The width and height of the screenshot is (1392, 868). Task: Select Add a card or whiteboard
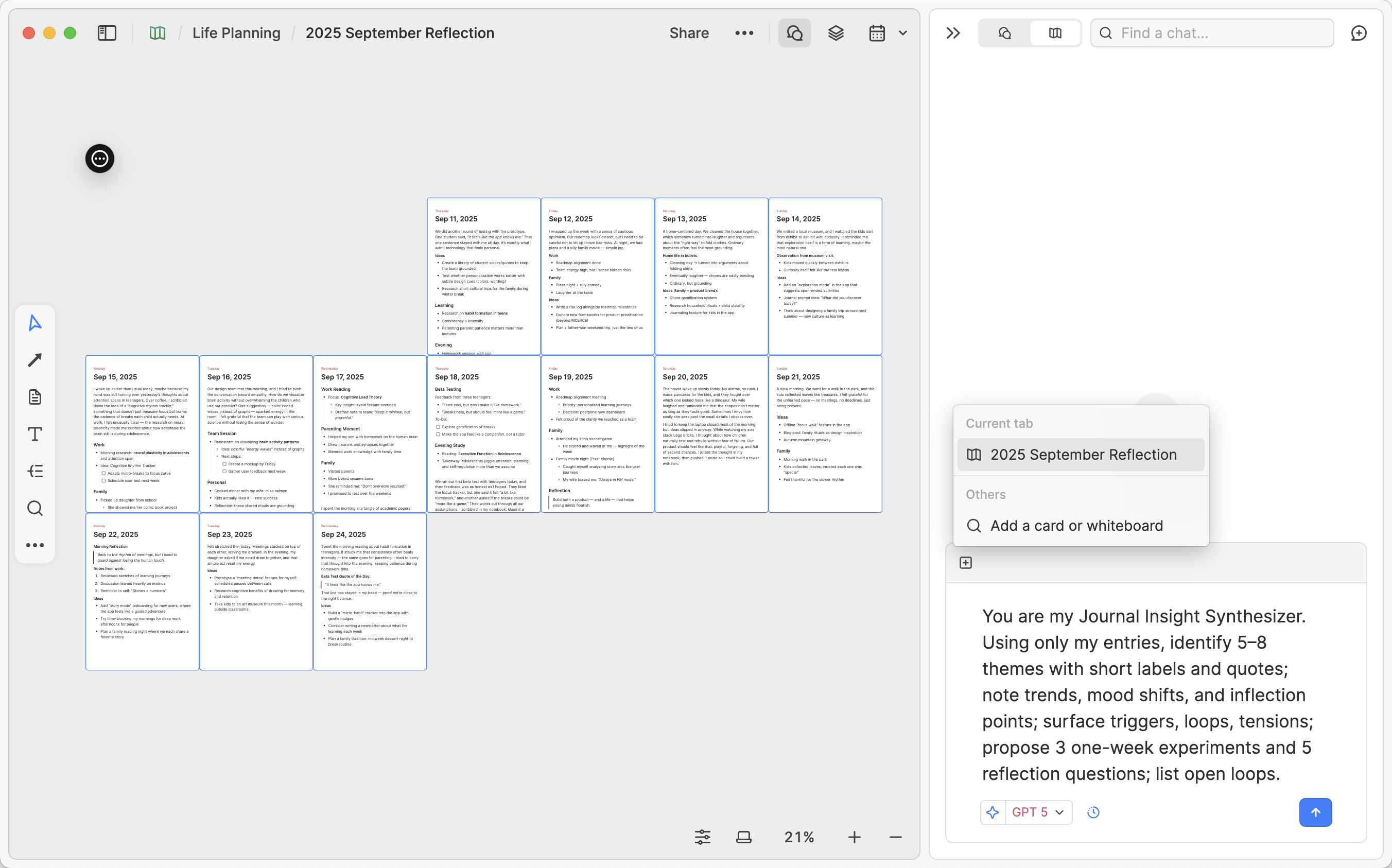click(x=1076, y=526)
